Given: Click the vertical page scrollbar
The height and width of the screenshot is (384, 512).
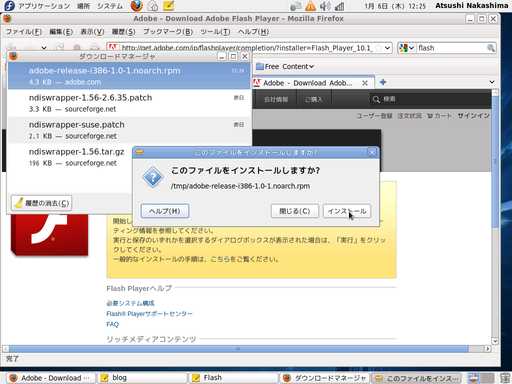Looking at the screenshot, I should tap(495, 163).
